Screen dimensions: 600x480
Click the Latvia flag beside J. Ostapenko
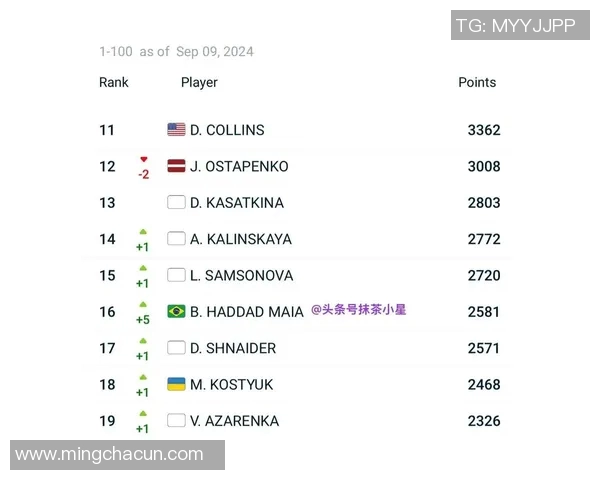[176, 166]
